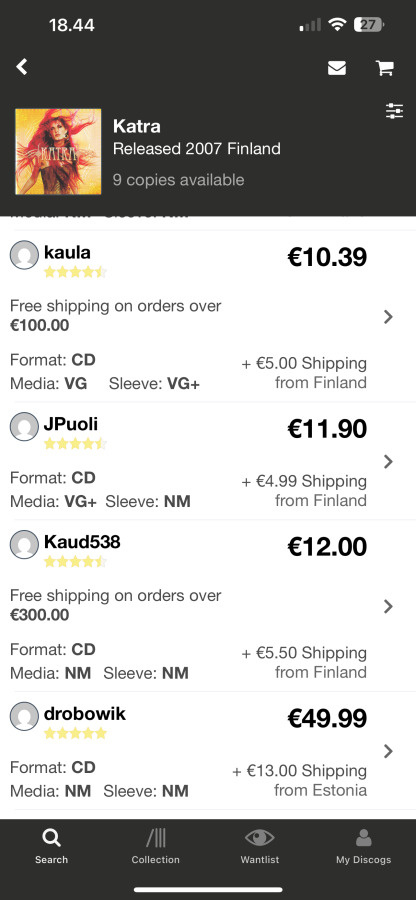Open seller name kaula
This screenshot has height=900, width=416.
pos(67,253)
